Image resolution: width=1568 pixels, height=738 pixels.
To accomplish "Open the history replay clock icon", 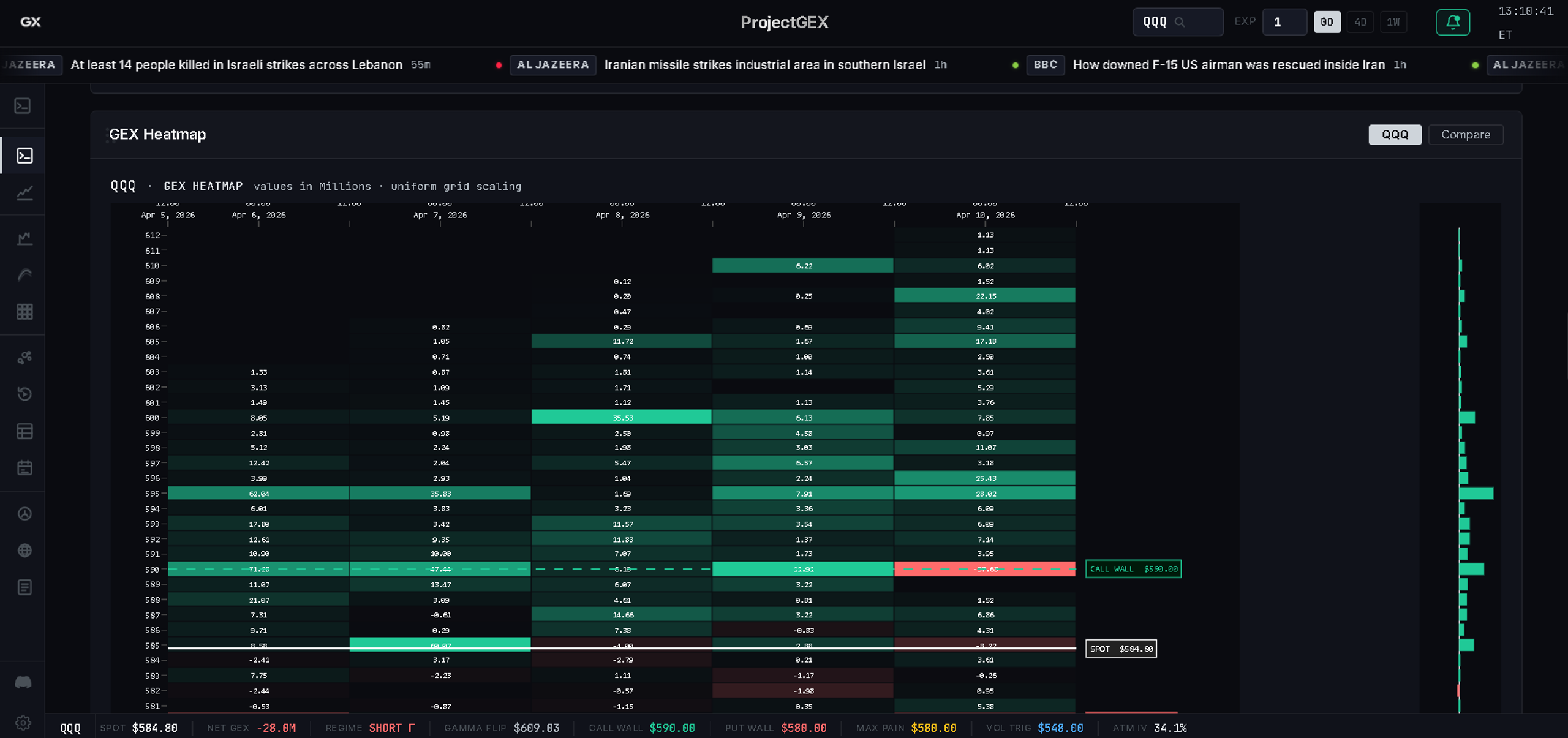I will pos(24,394).
